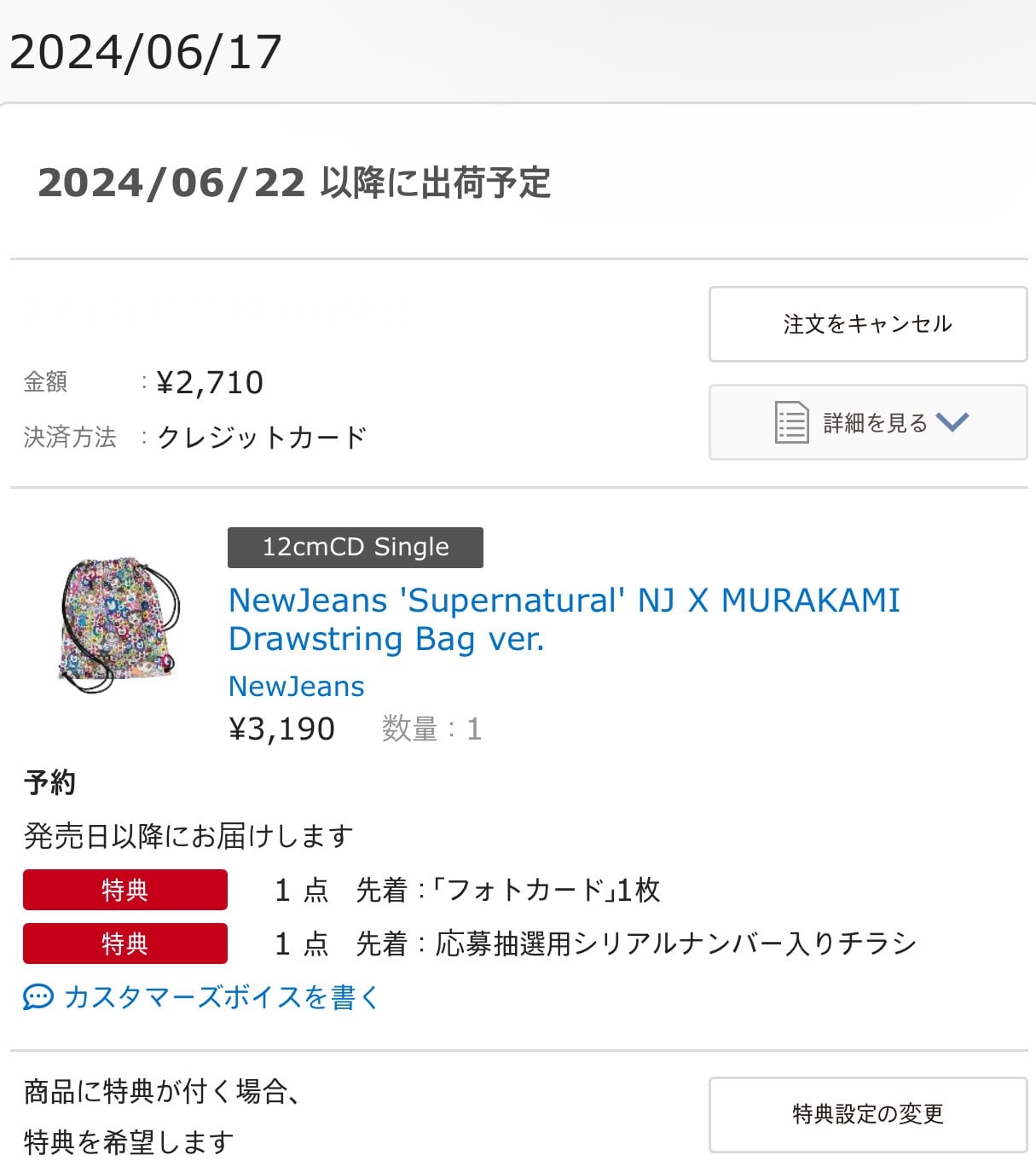Click the 2024/06/22 以降に出荷予定 shipping heading

(x=294, y=183)
